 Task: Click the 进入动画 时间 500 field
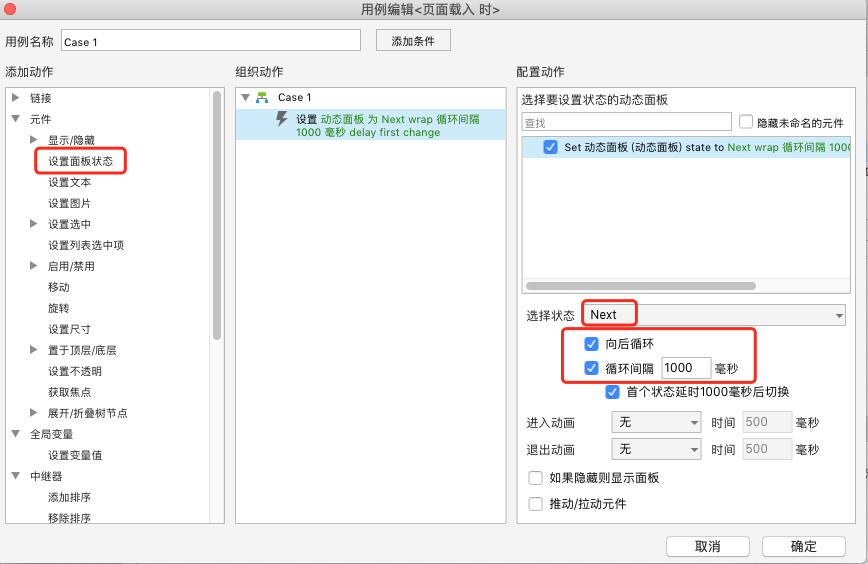tap(767, 422)
